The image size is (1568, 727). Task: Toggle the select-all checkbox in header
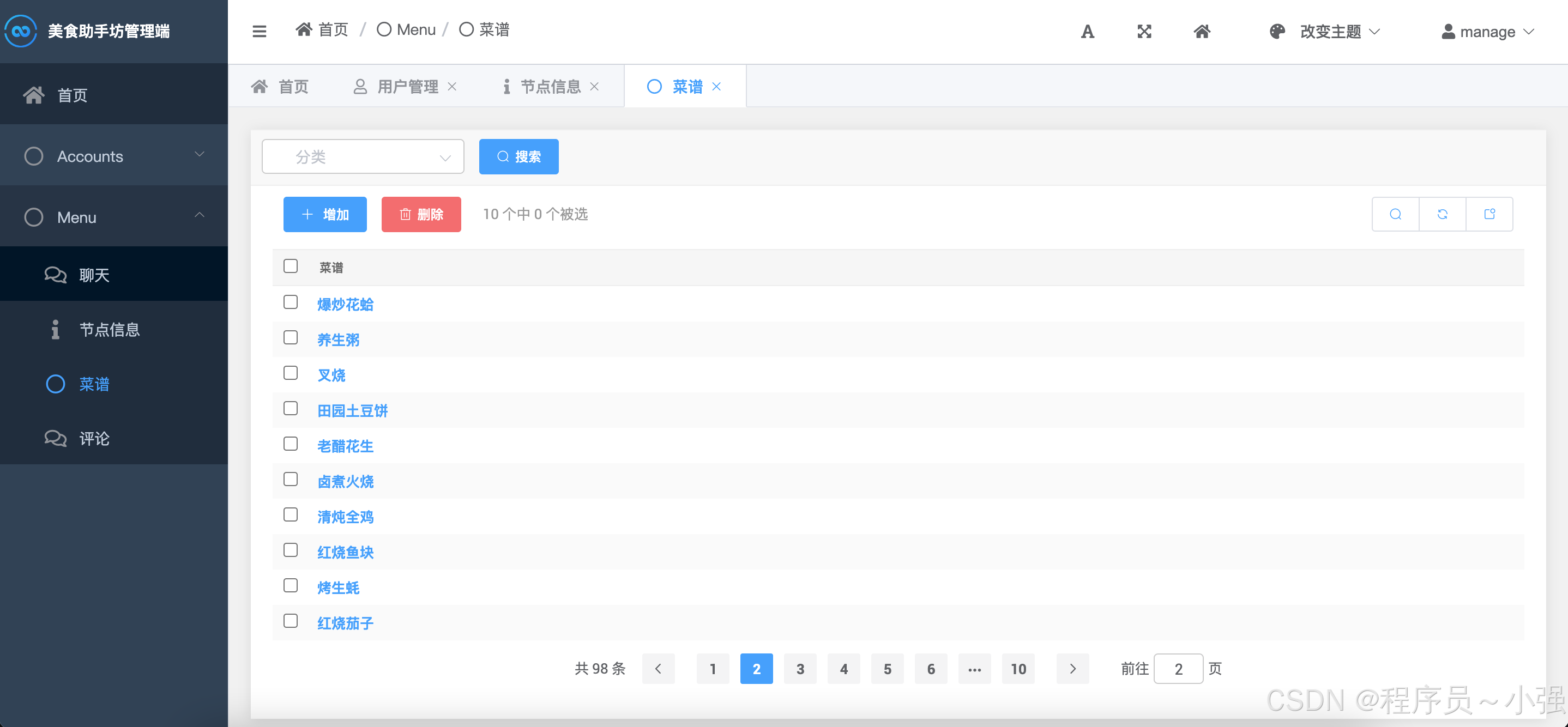(x=291, y=266)
